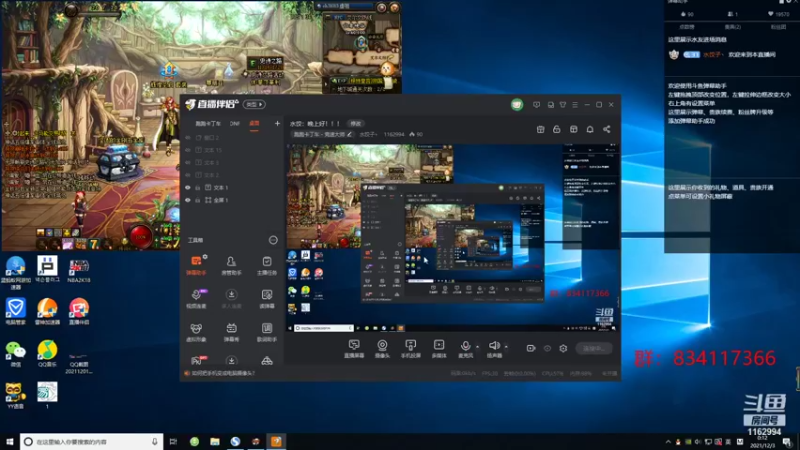Click the PK tool icon in the toolbox

pos(197,361)
